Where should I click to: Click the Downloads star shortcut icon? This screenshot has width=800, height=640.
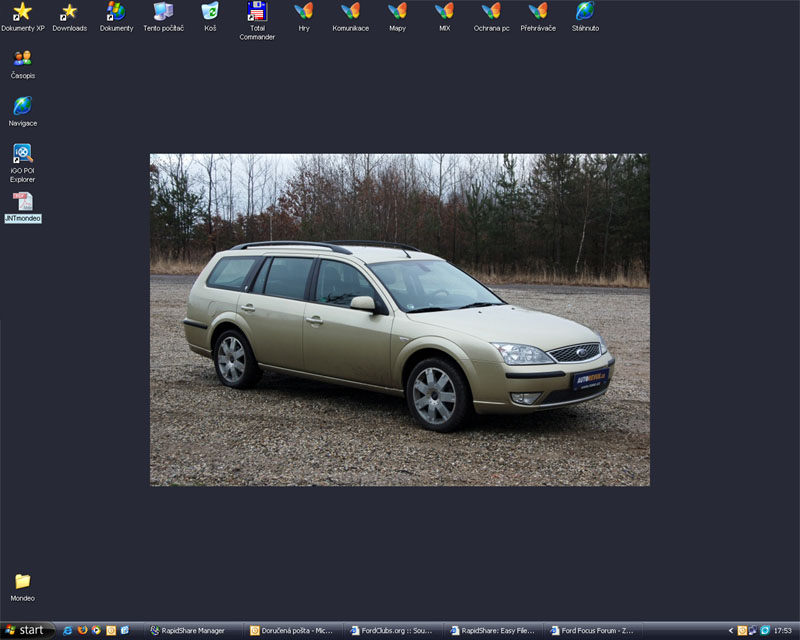tap(69, 12)
